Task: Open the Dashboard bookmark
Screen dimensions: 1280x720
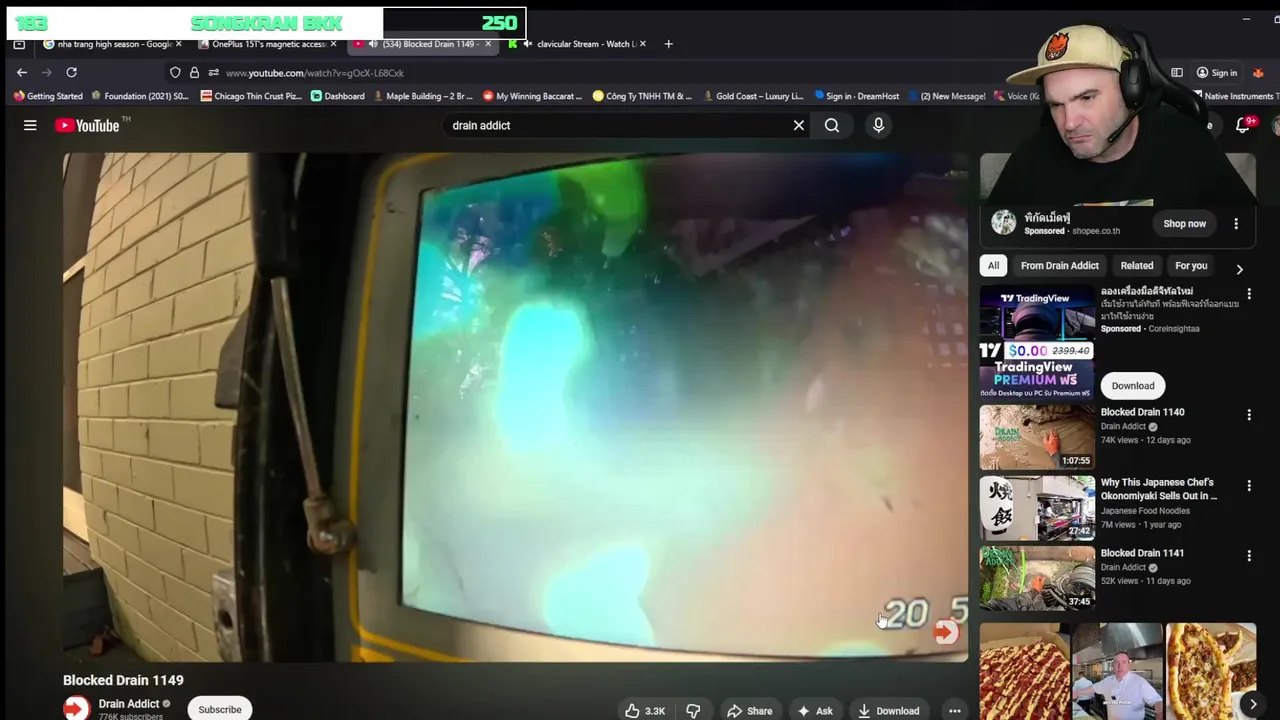Action: tap(337, 96)
